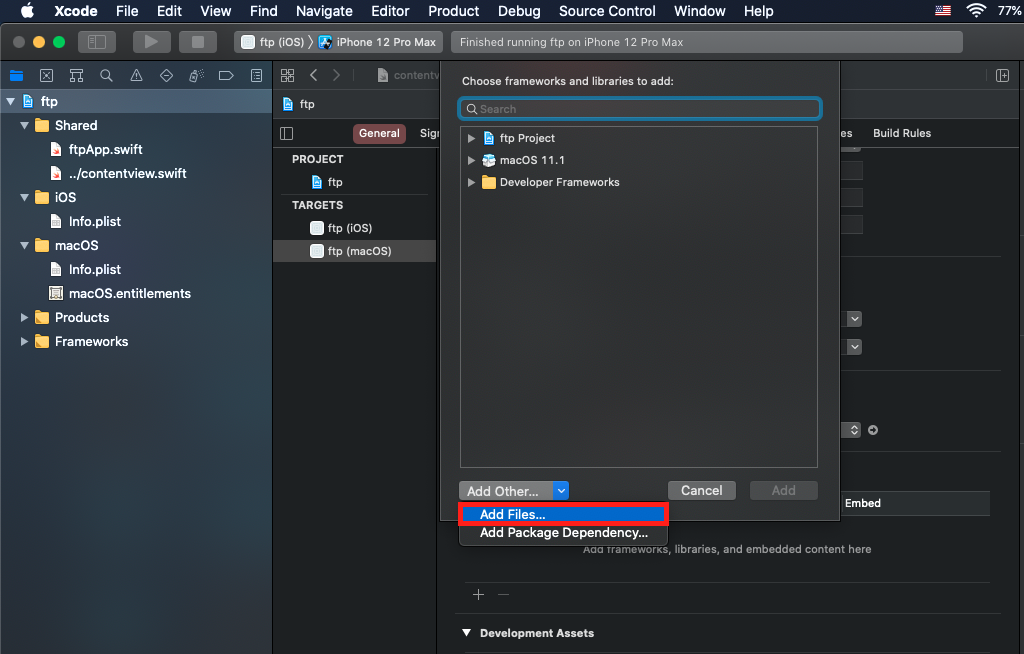Toggle the project targets list sidebar
1024x654 pixels.
(287, 133)
